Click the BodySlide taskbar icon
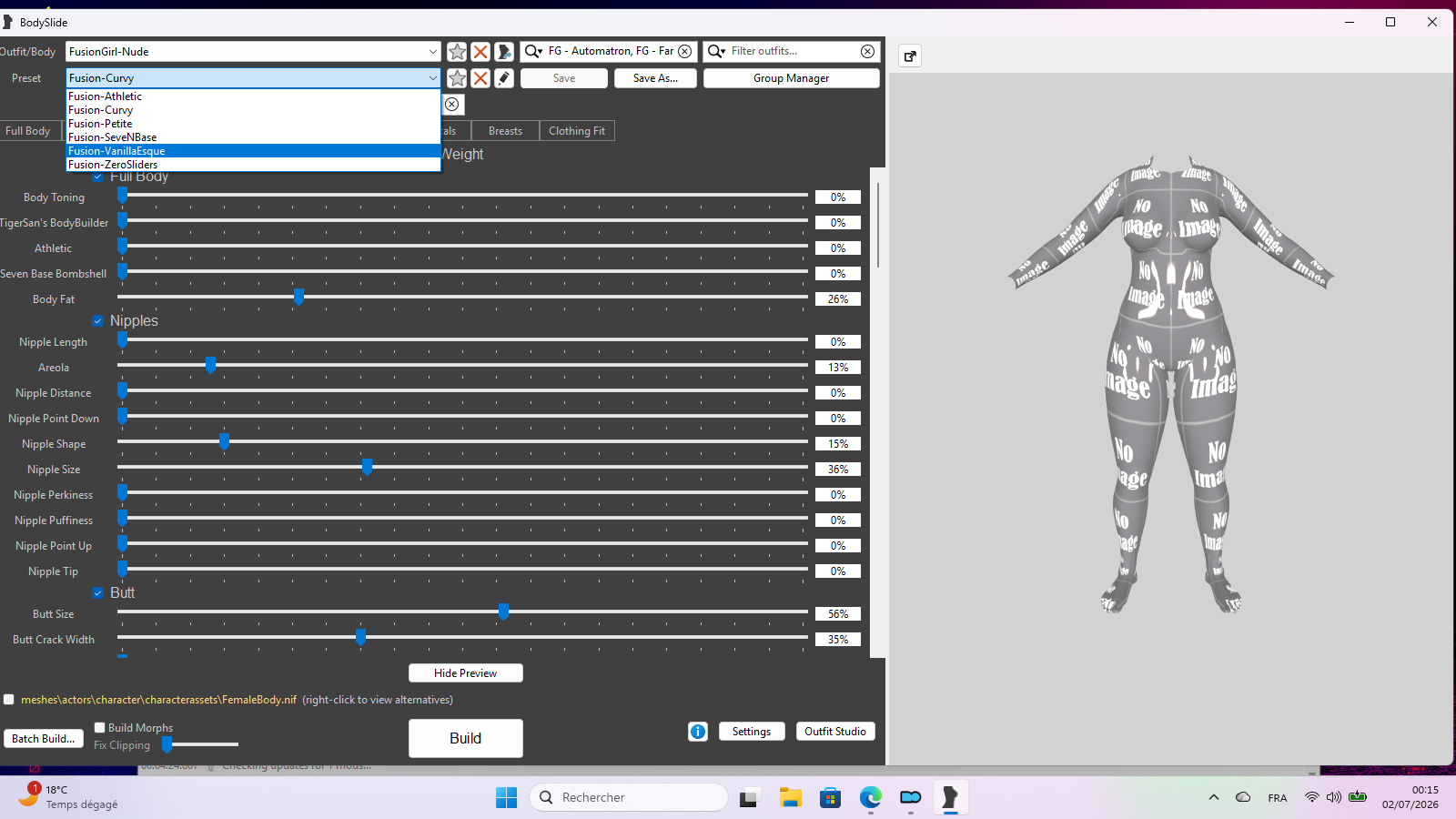 tap(950, 798)
